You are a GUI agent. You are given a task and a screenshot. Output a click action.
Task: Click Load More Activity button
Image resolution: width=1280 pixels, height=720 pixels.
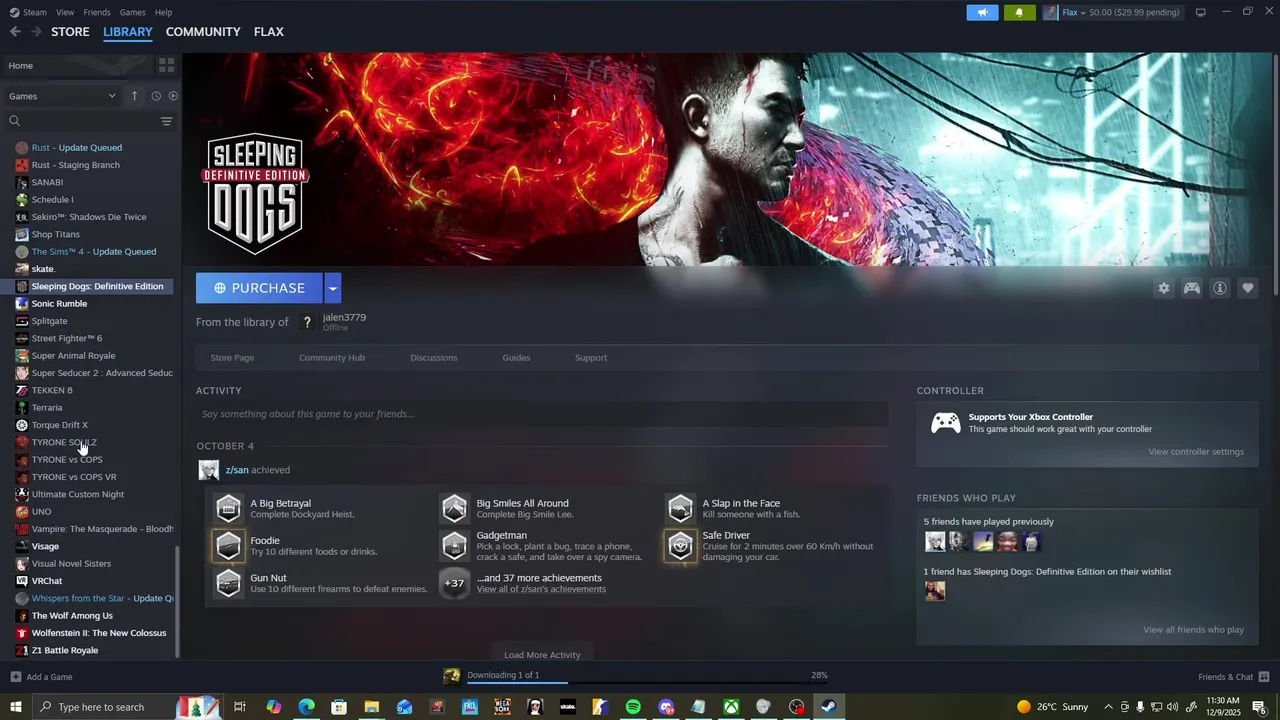[x=542, y=655]
